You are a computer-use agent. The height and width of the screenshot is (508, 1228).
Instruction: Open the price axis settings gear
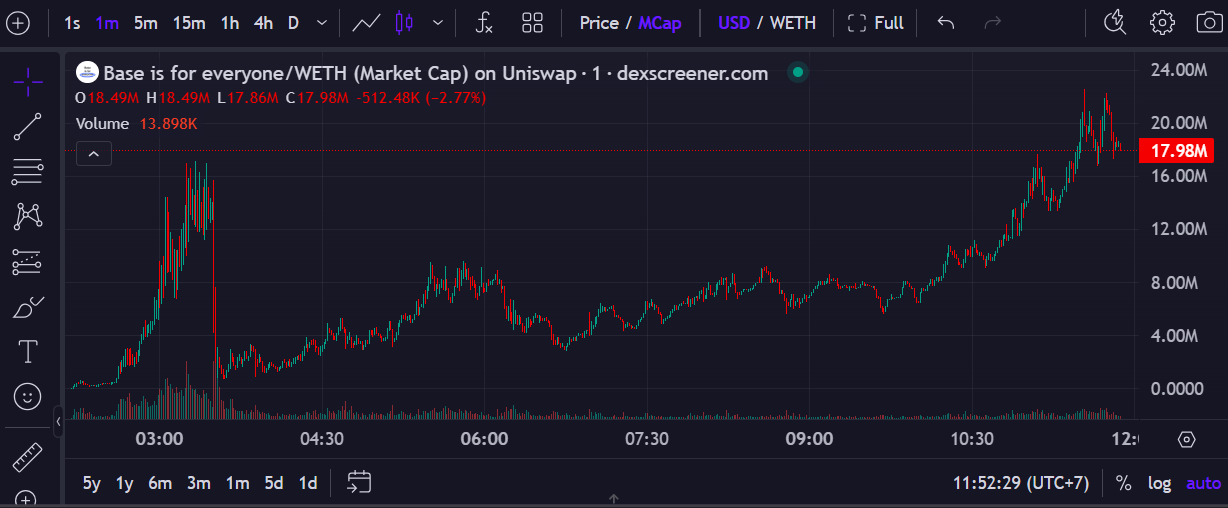coord(1187,439)
